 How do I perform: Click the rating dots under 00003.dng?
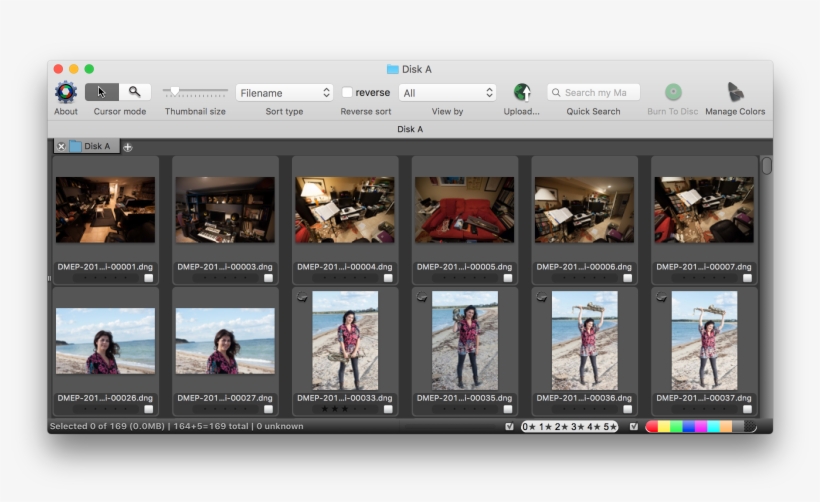point(225,278)
